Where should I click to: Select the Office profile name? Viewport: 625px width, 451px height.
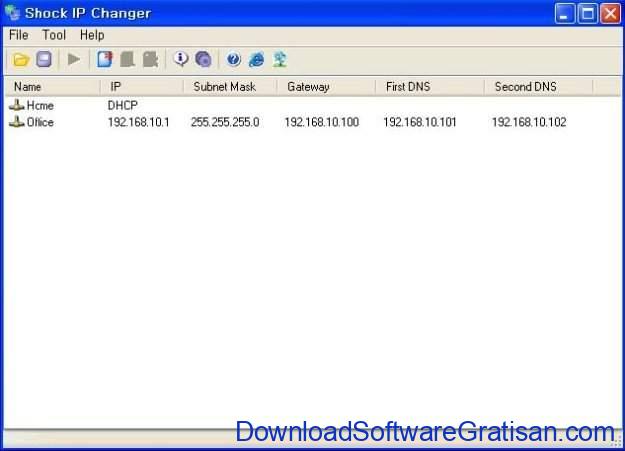point(40,122)
